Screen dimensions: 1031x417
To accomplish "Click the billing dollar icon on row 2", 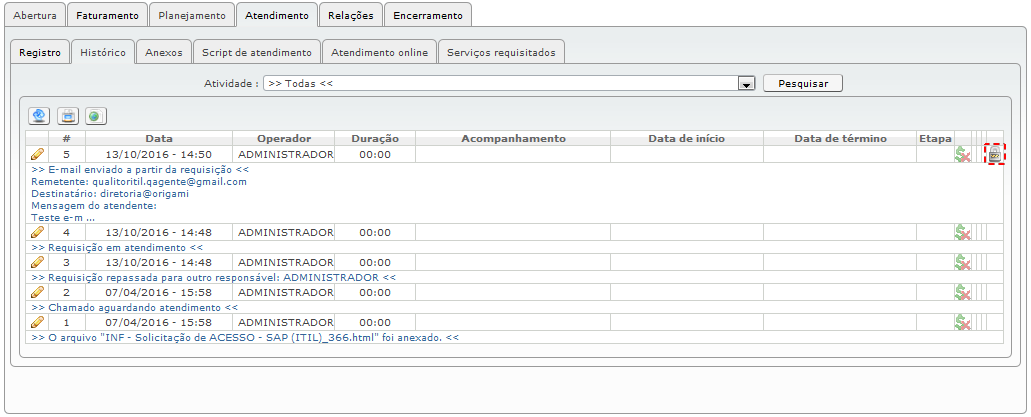I will coord(963,292).
